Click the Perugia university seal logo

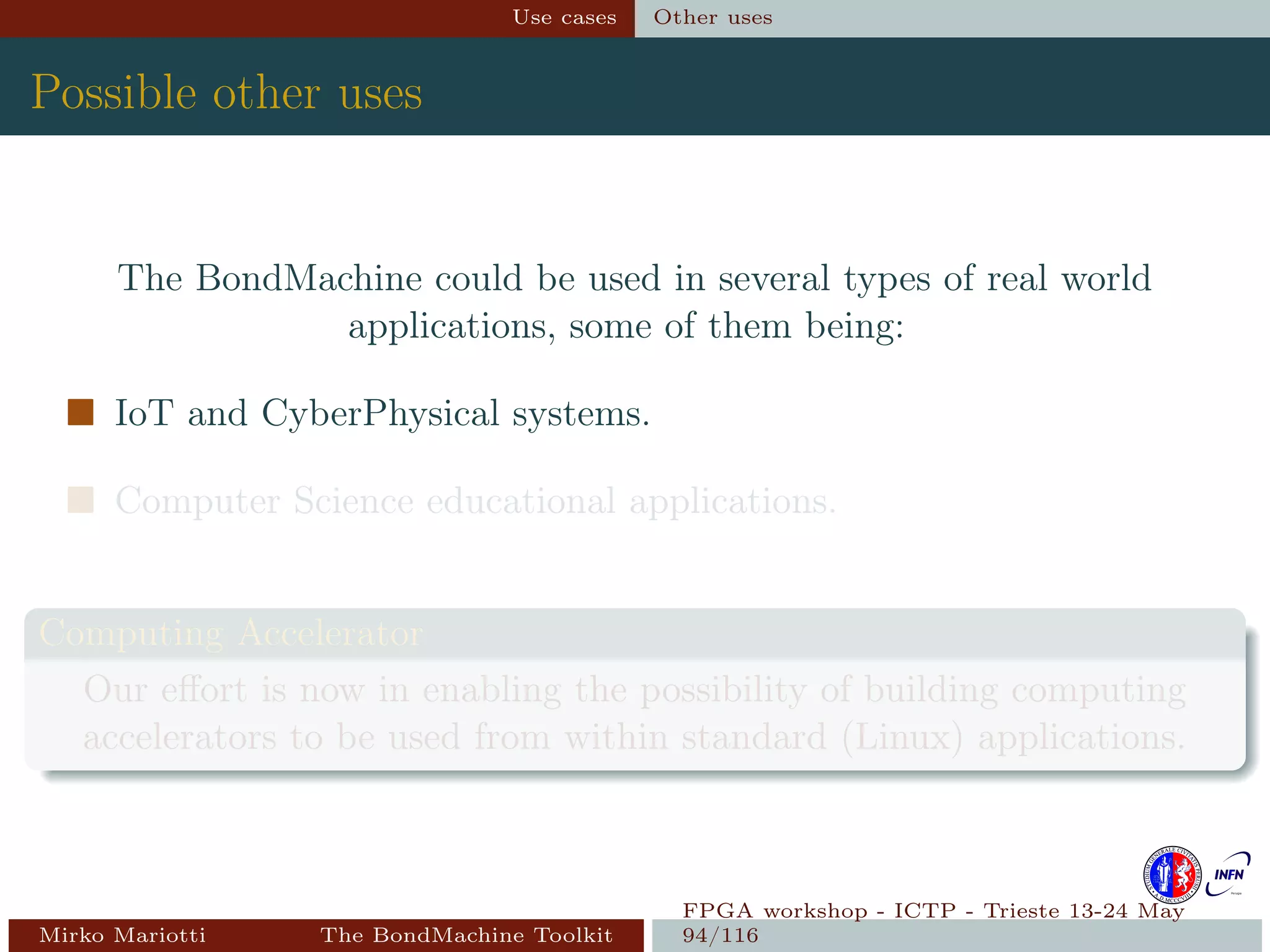click(1172, 875)
